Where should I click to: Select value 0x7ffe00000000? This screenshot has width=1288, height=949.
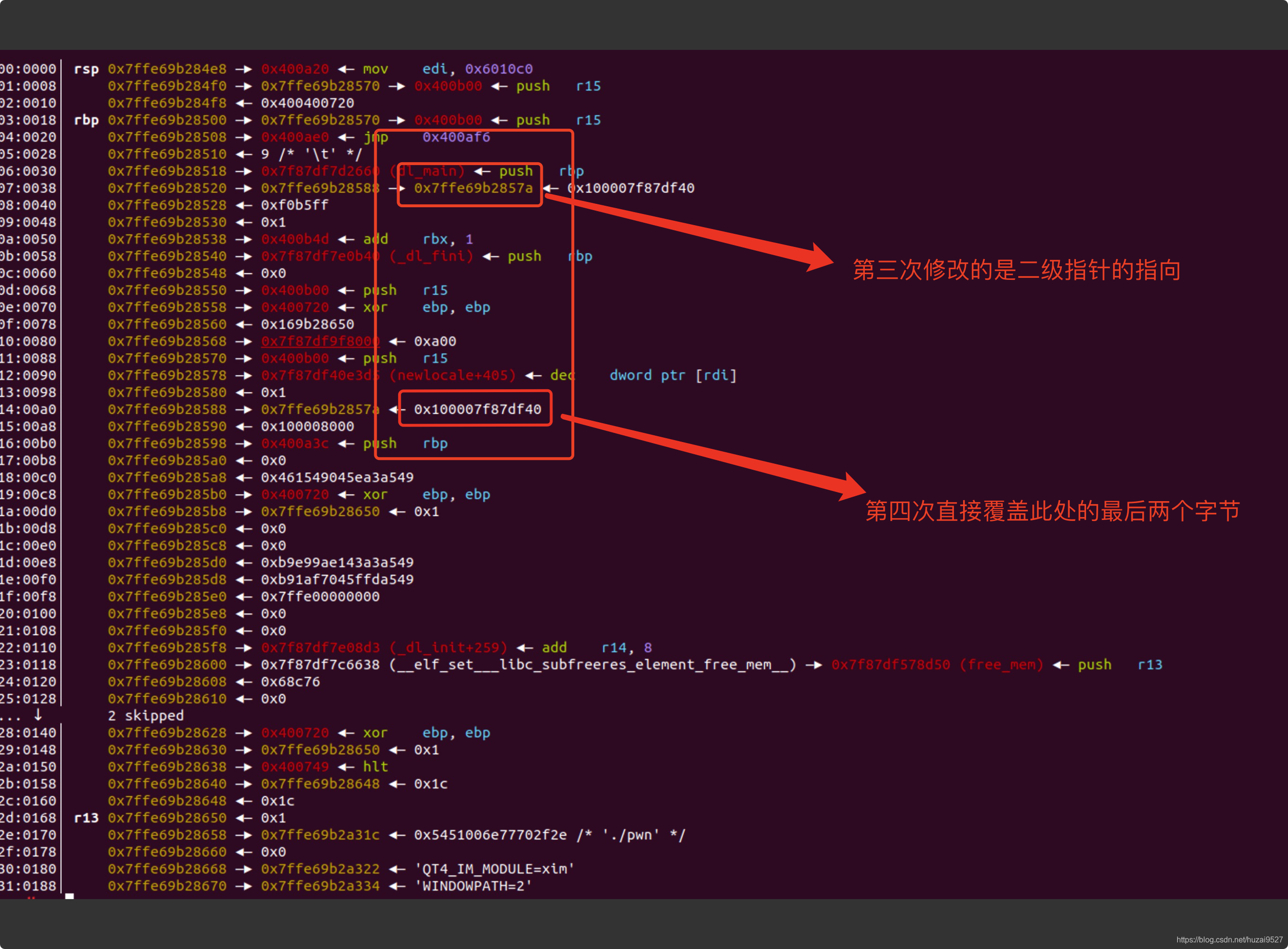point(320,597)
